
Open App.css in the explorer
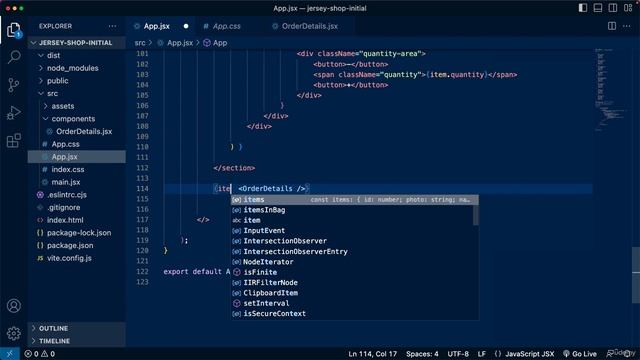click(77, 144)
